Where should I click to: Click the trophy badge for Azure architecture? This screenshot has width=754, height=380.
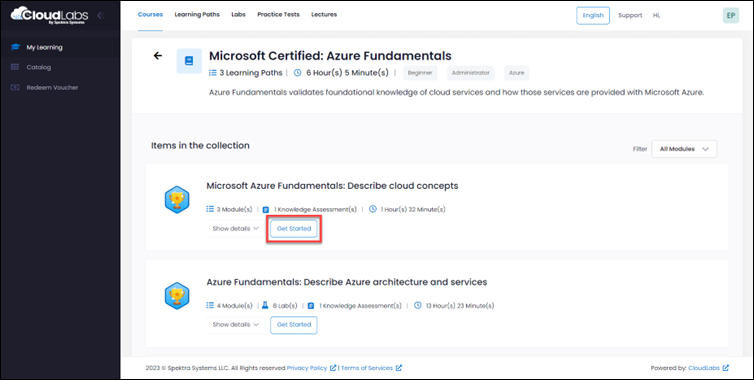[177, 296]
